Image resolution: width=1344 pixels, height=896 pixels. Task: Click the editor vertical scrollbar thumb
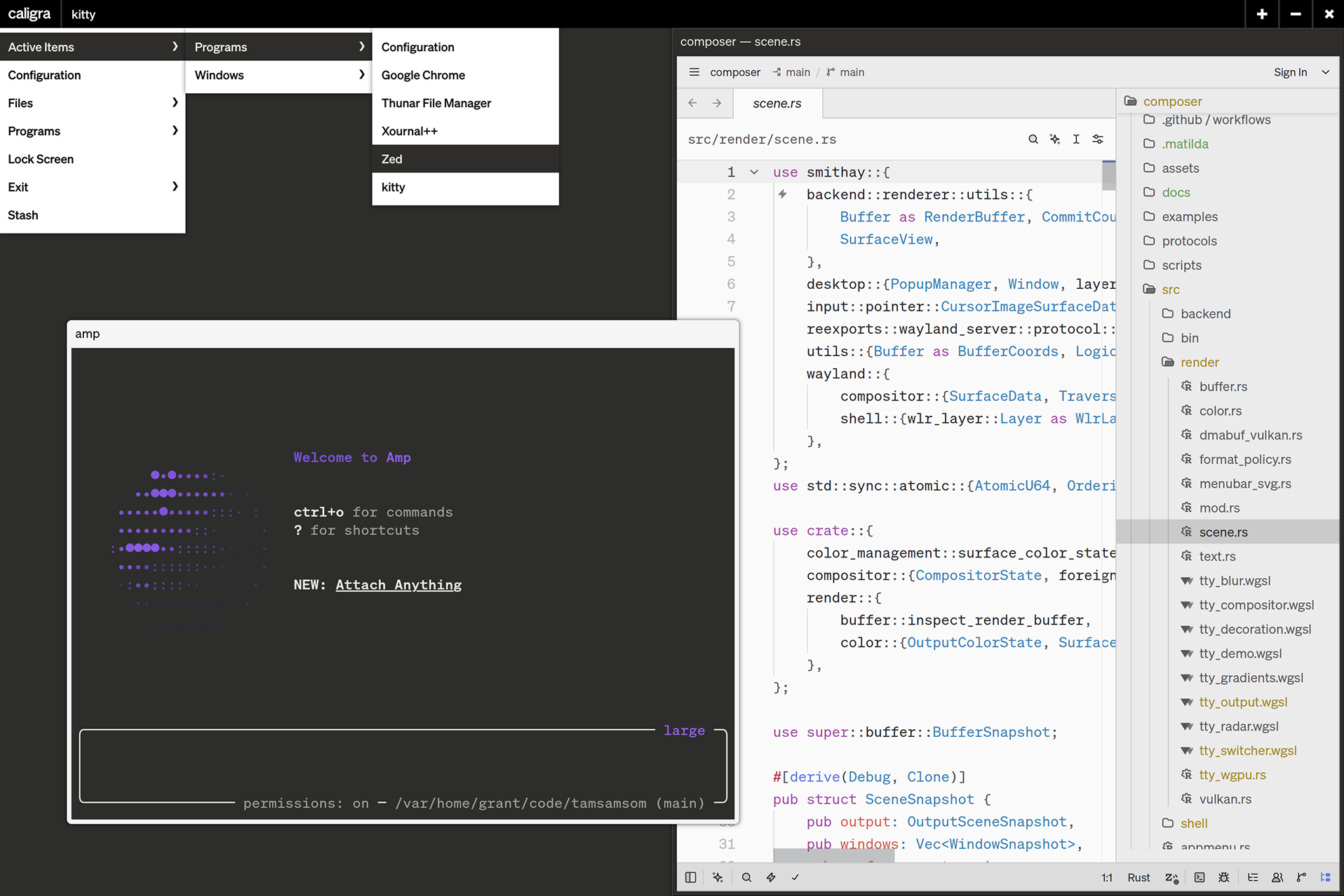[x=1108, y=175]
